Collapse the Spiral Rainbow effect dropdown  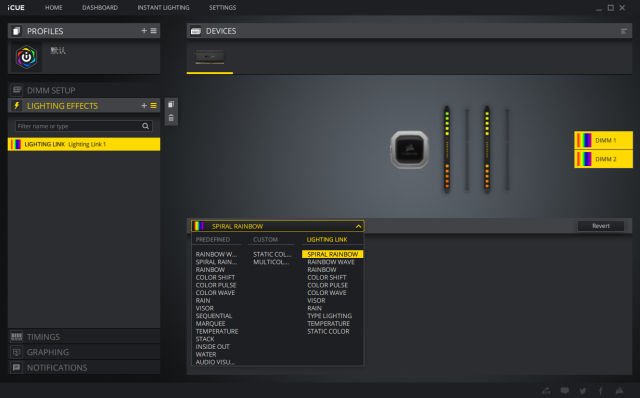click(x=358, y=226)
